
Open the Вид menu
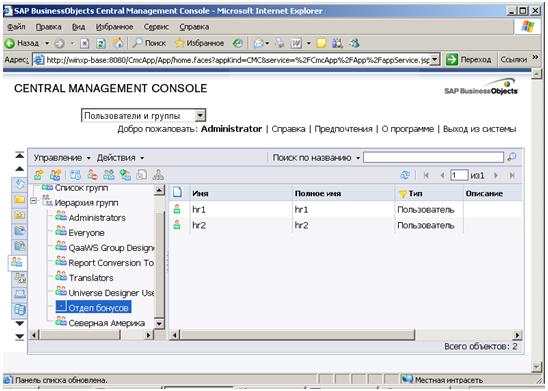(78, 27)
